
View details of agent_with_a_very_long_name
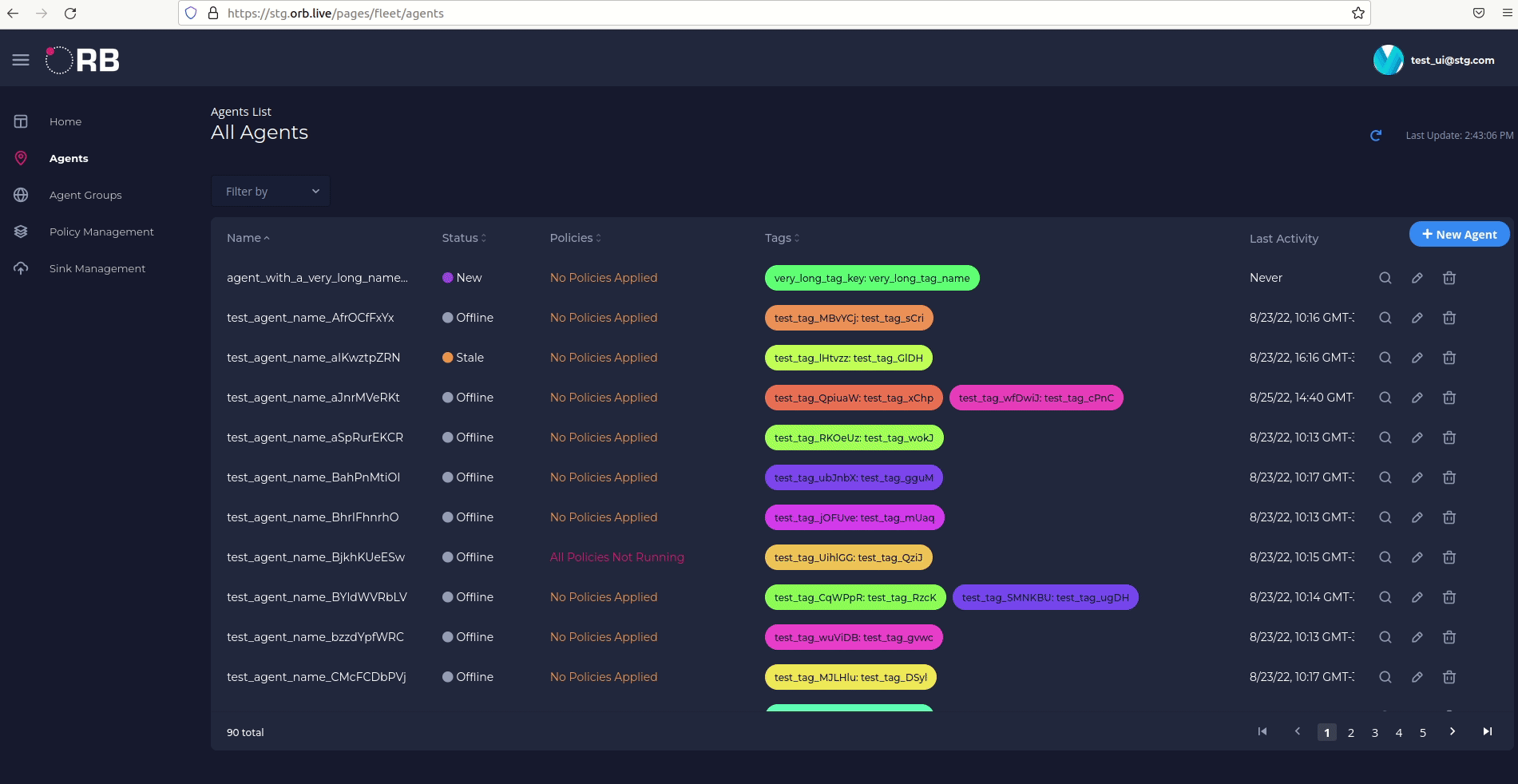tap(1385, 278)
